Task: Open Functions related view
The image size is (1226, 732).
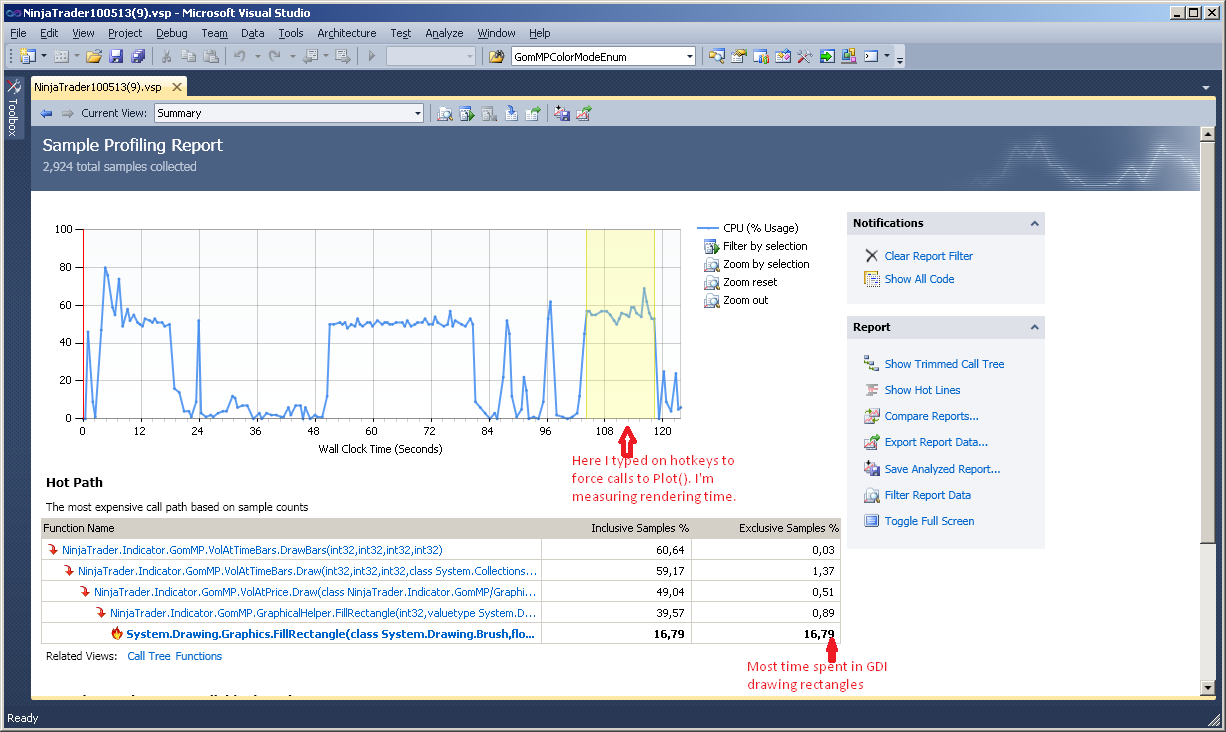Action: click(x=199, y=656)
